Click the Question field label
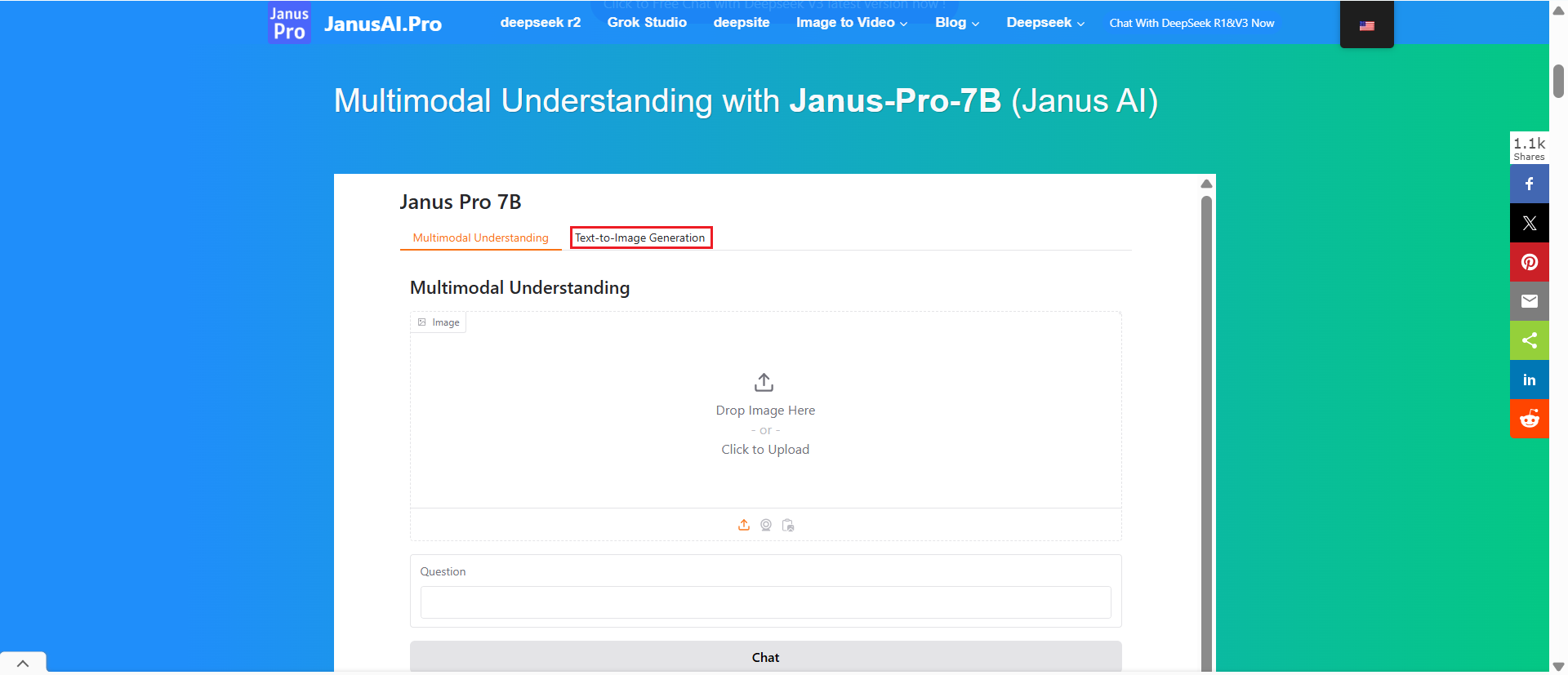 click(443, 571)
